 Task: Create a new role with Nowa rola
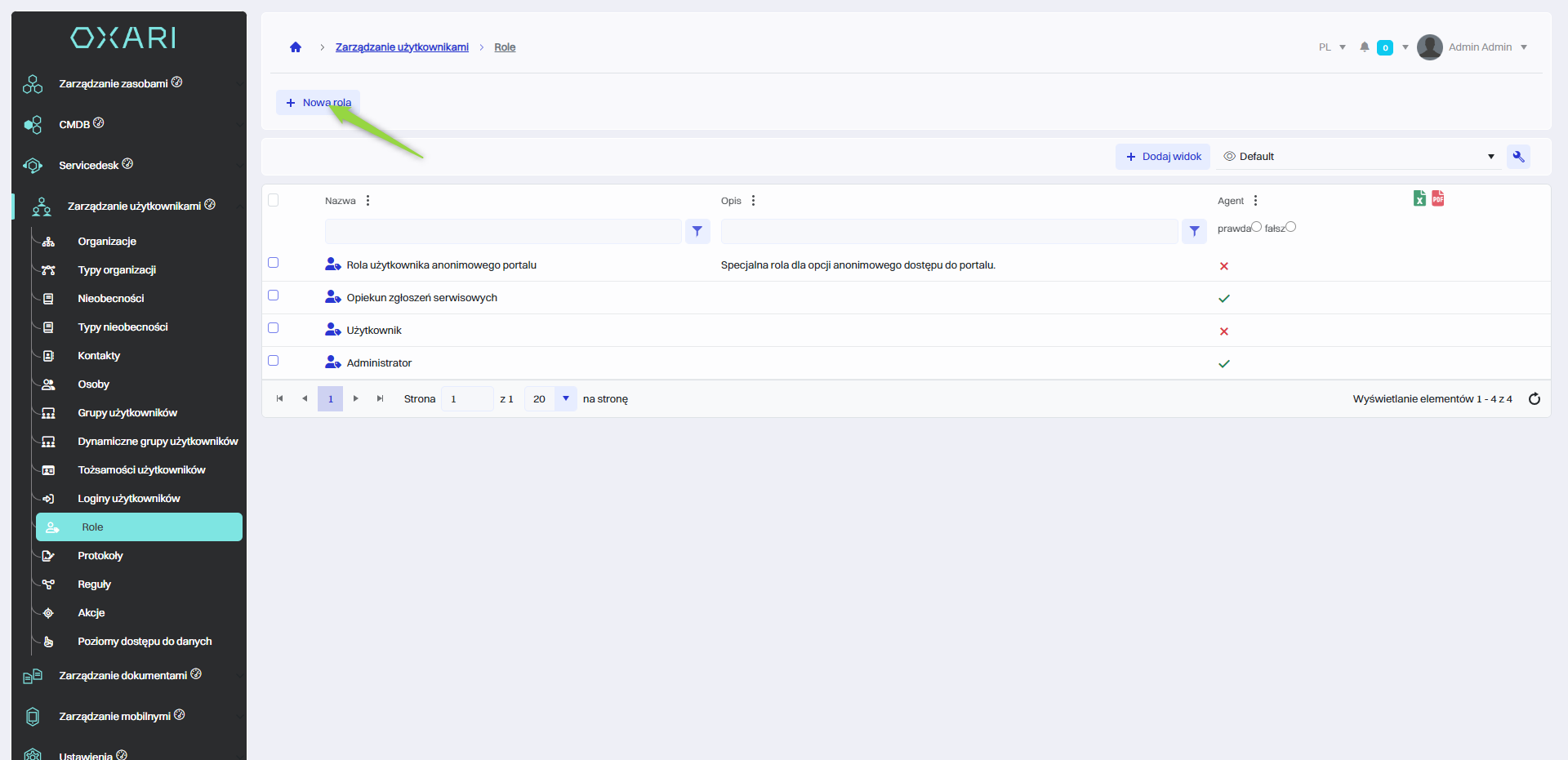point(318,103)
